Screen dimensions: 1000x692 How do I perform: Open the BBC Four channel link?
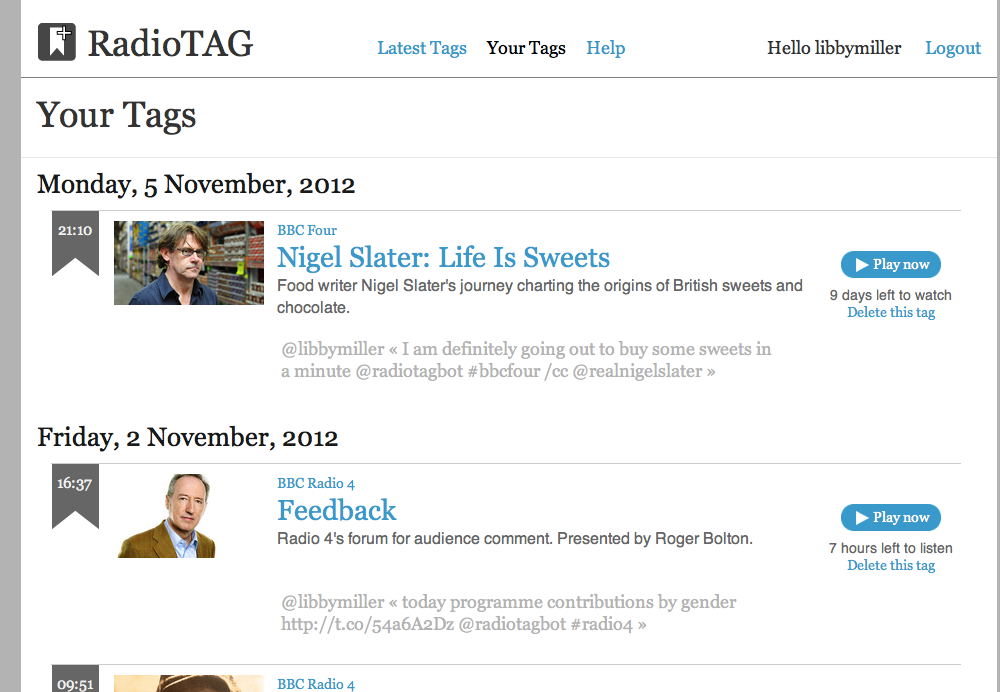tap(306, 230)
